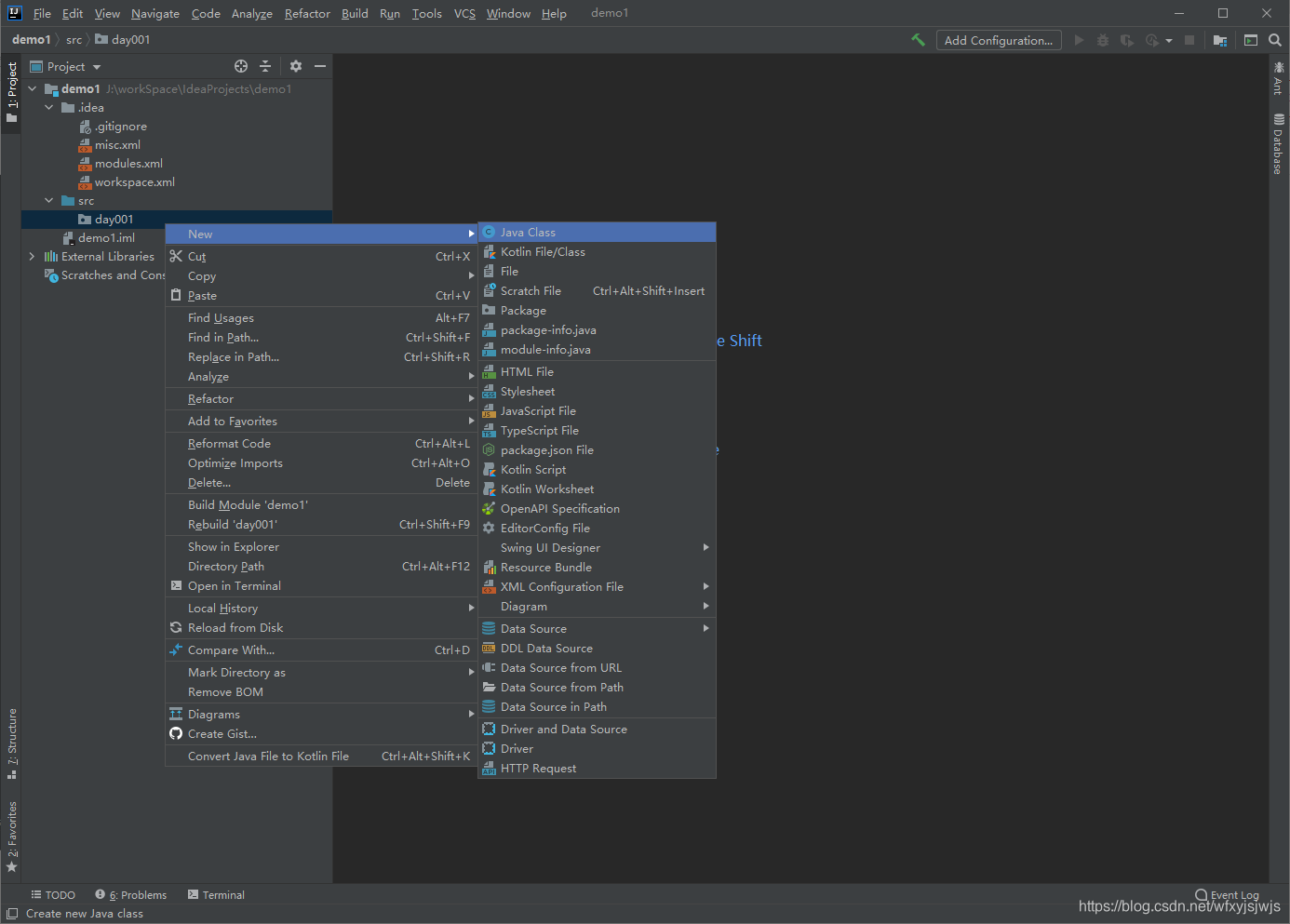Choose HTTP Request entry

597,769
